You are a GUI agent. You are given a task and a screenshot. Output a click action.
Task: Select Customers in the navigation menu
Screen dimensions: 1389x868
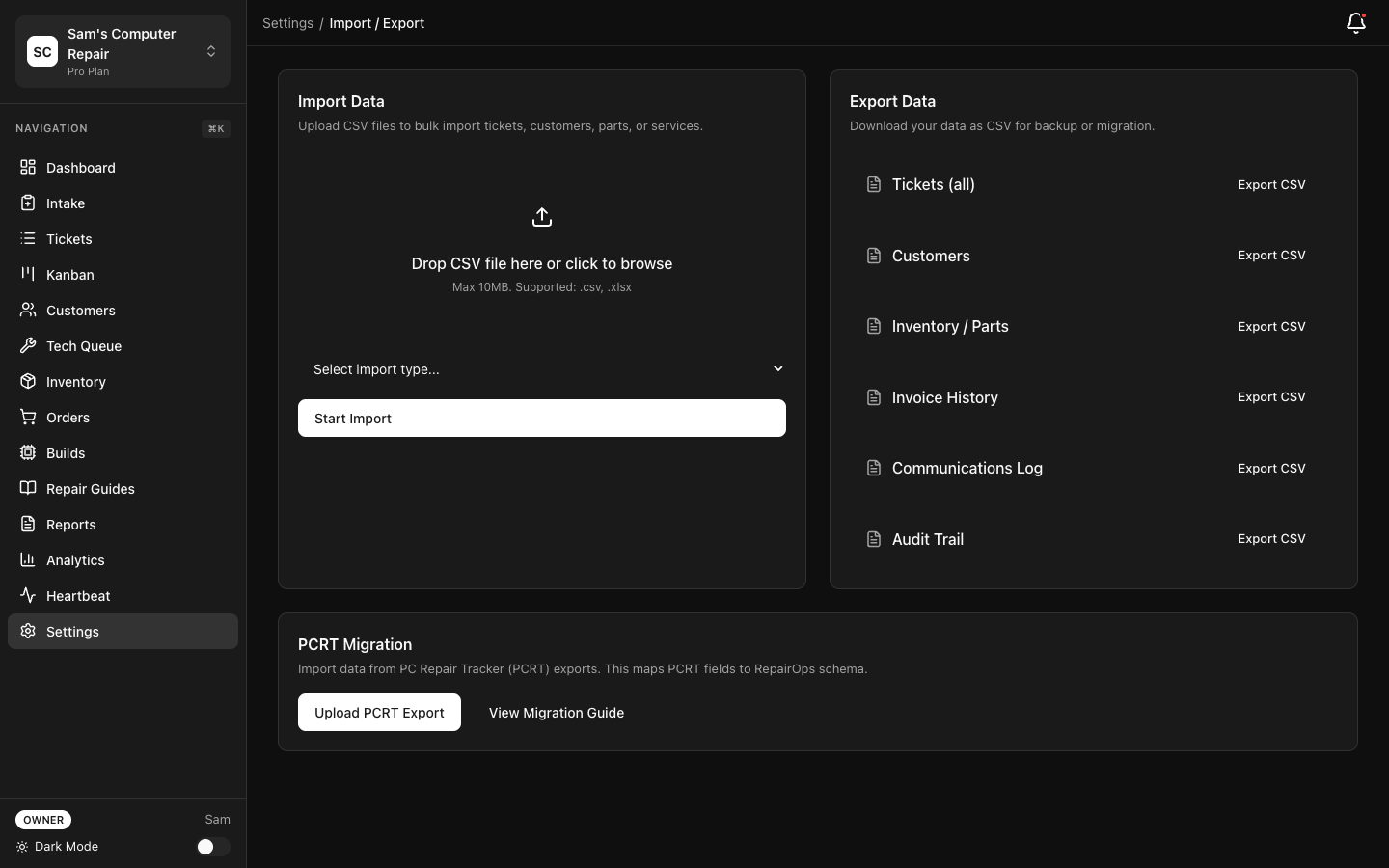click(80, 311)
